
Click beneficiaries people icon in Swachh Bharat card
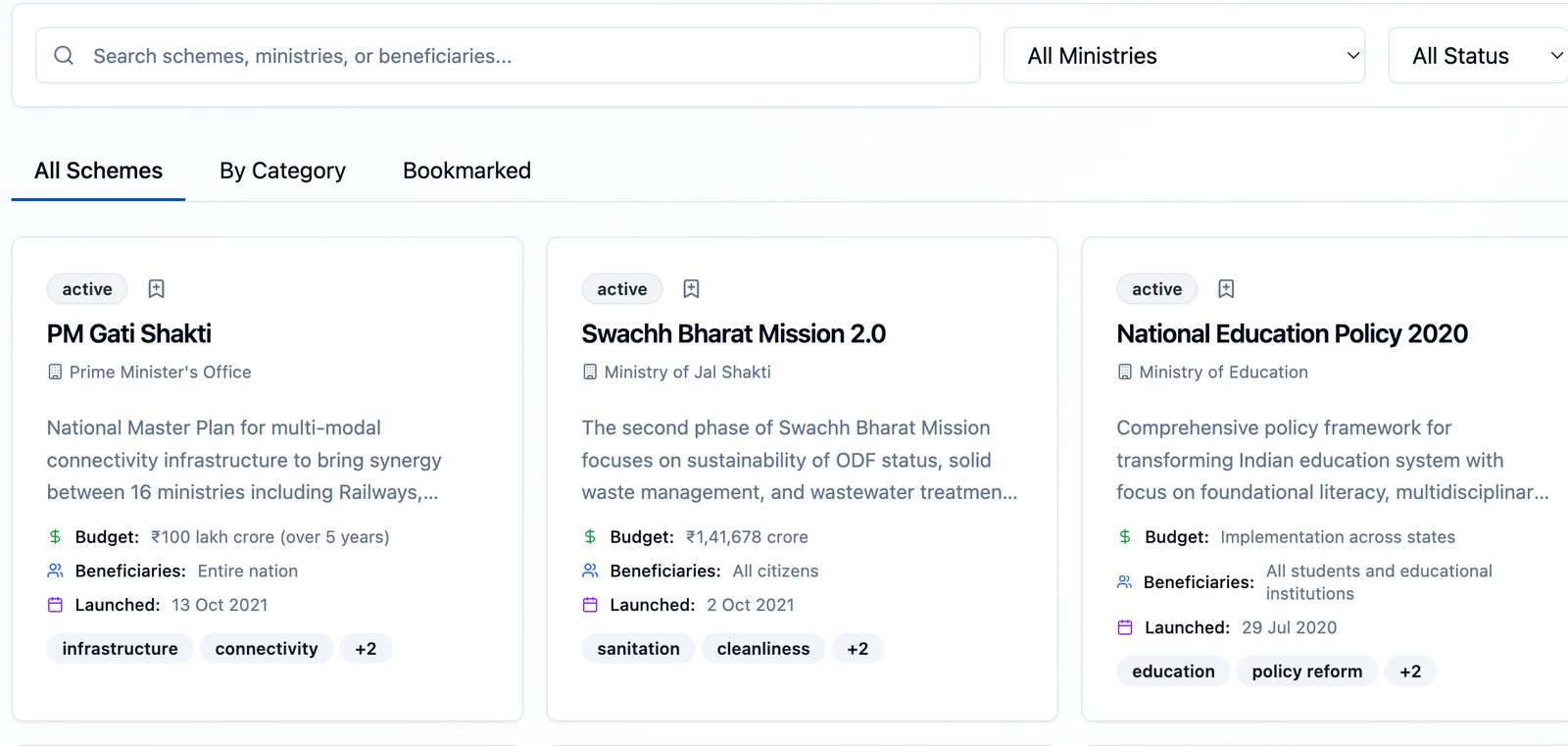(x=590, y=571)
